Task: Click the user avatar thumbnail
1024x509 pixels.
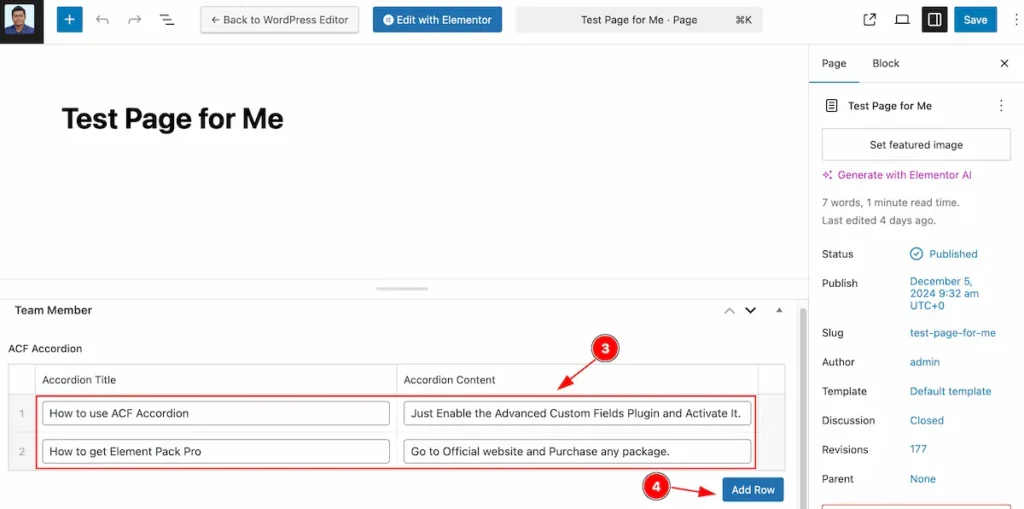Action: [x=22, y=22]
